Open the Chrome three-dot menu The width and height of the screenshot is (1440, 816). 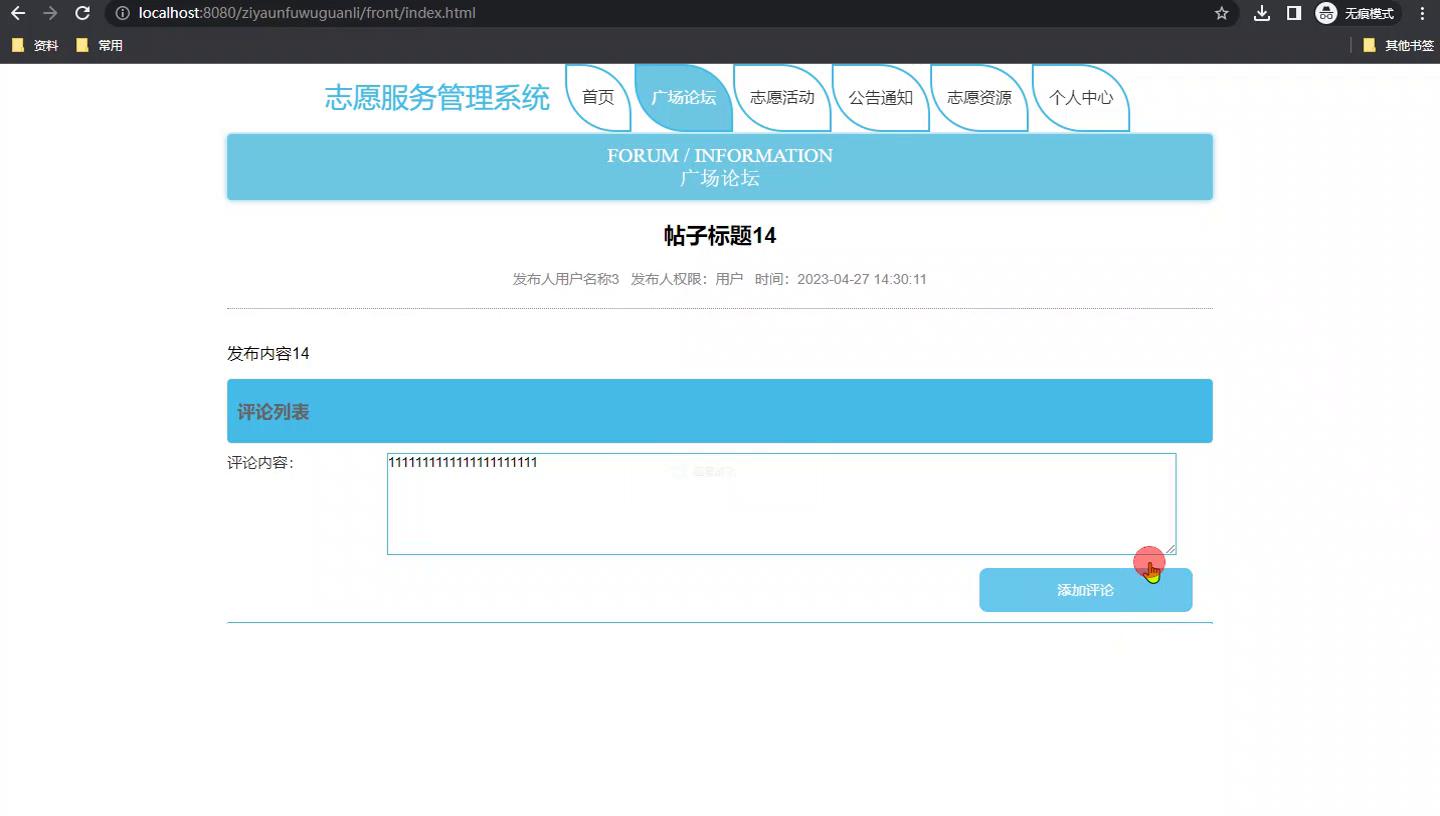pos(1422,13)
